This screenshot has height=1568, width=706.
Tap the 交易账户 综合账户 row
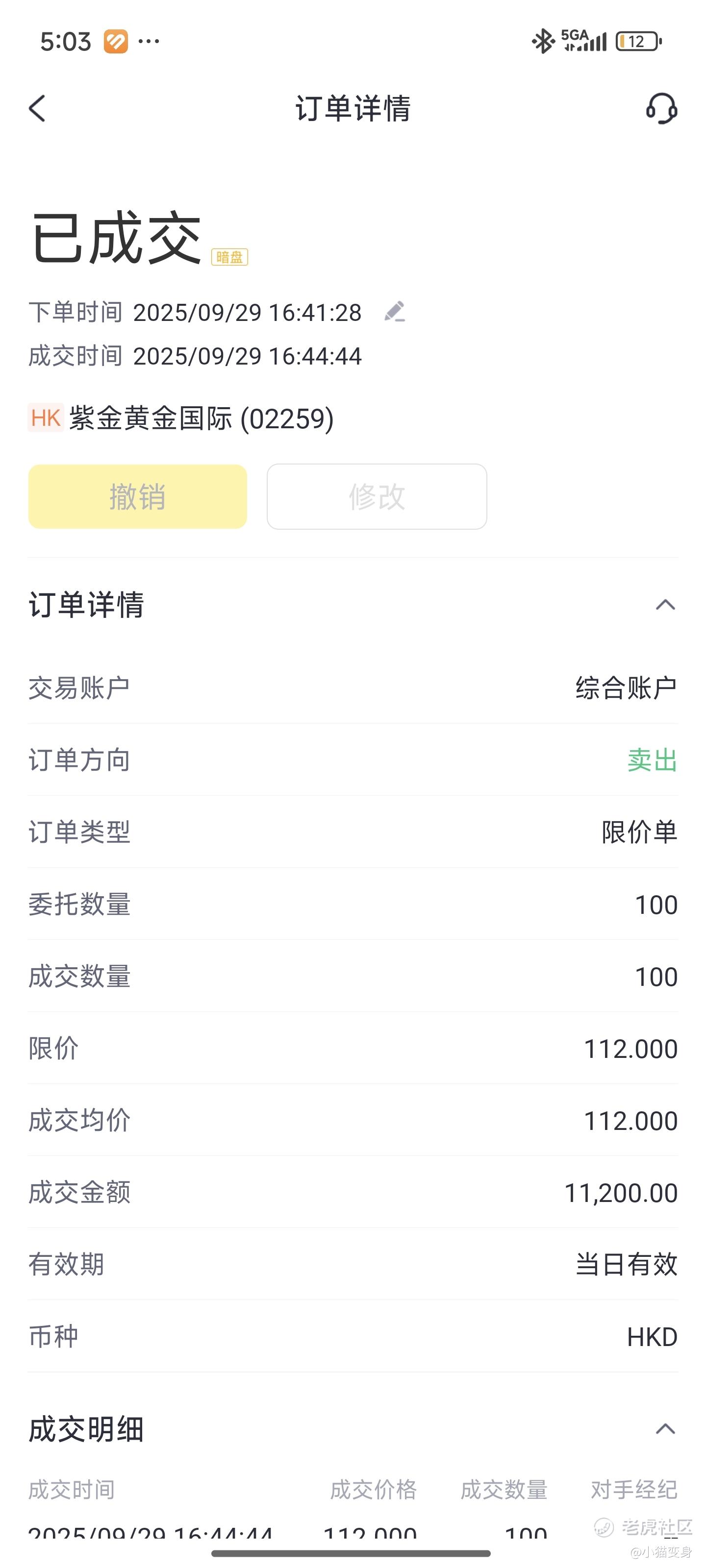point(353,688)
